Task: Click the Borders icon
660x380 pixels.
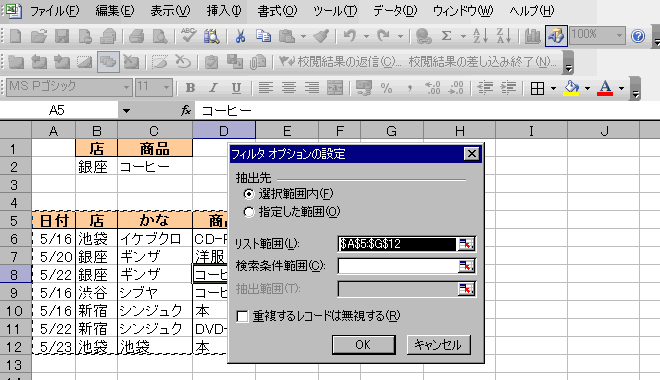Action: pyautogui.click(x=537, y=88)
